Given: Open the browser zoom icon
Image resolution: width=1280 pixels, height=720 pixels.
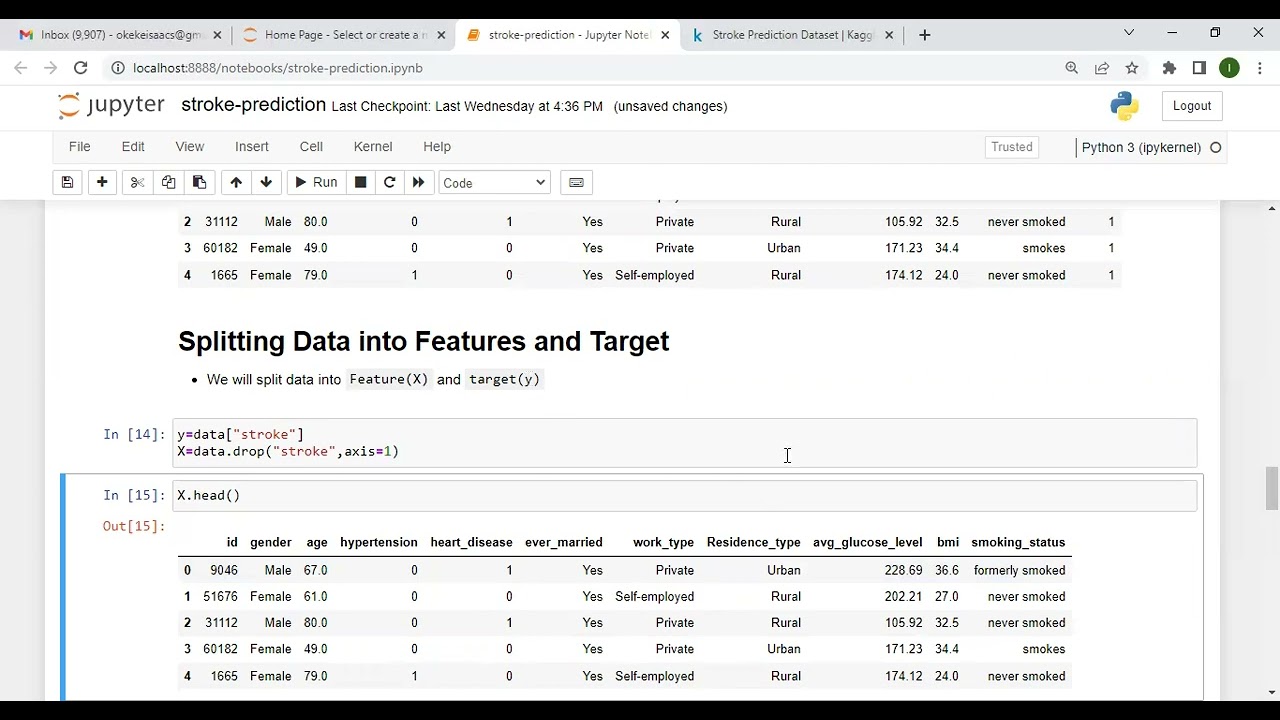Looking at the screenshot, I should point(1072,68).
